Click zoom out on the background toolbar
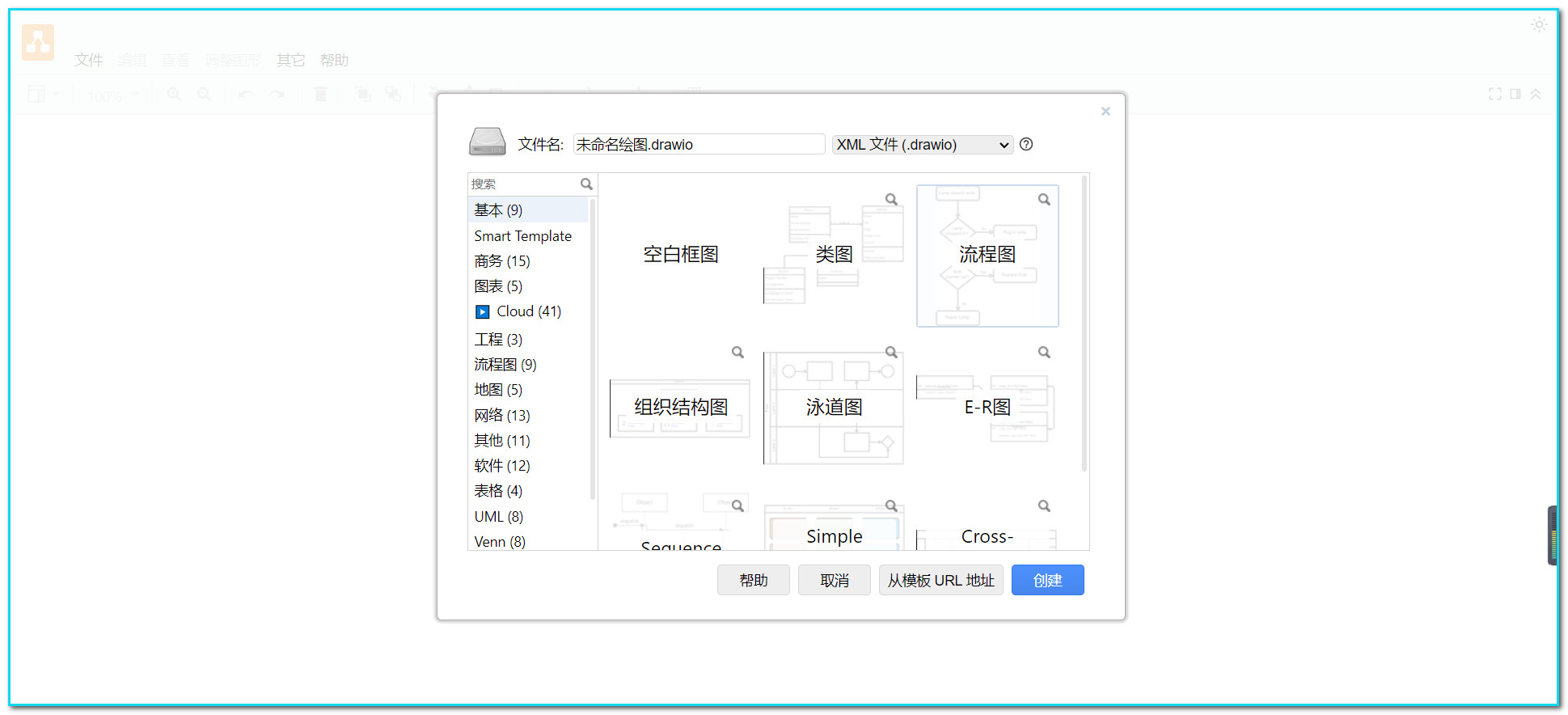The image size is (1568, 715). pyautogui.click(x=205, y=95)
